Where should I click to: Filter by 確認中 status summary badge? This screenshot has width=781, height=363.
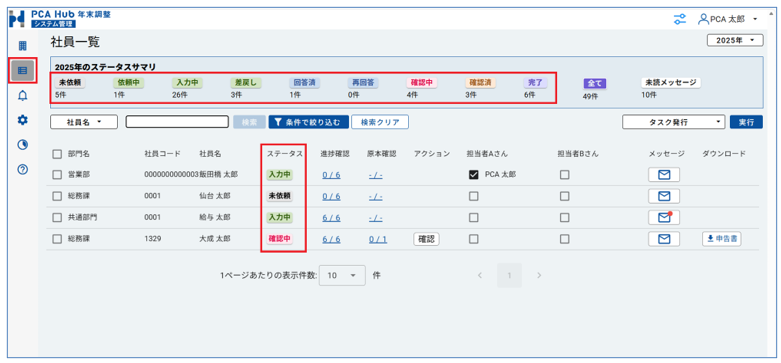click(x=422, y=83)
